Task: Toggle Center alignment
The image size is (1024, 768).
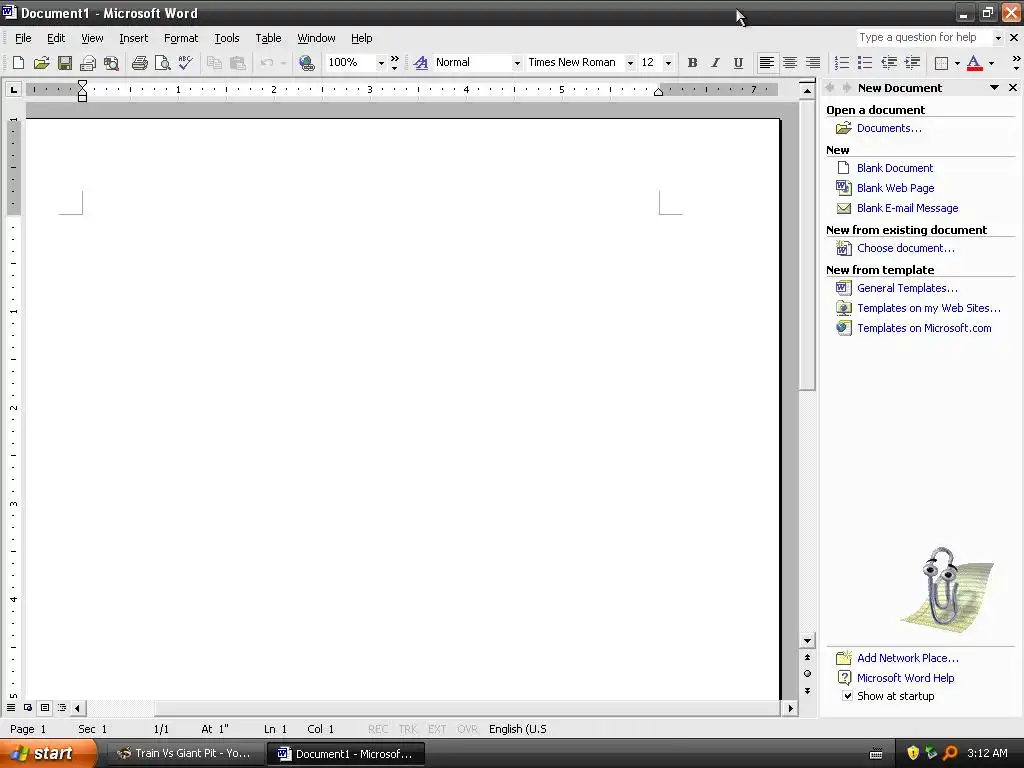Action: [790, 63]
